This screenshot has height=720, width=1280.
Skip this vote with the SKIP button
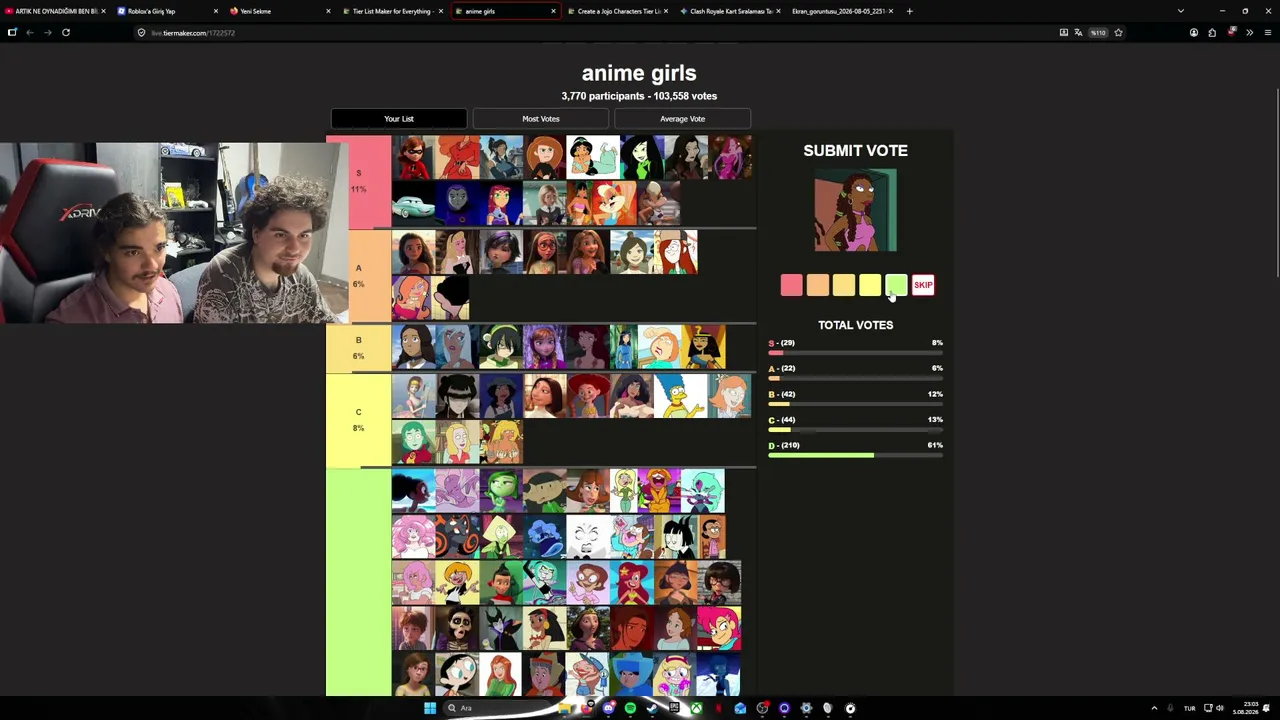923,286
